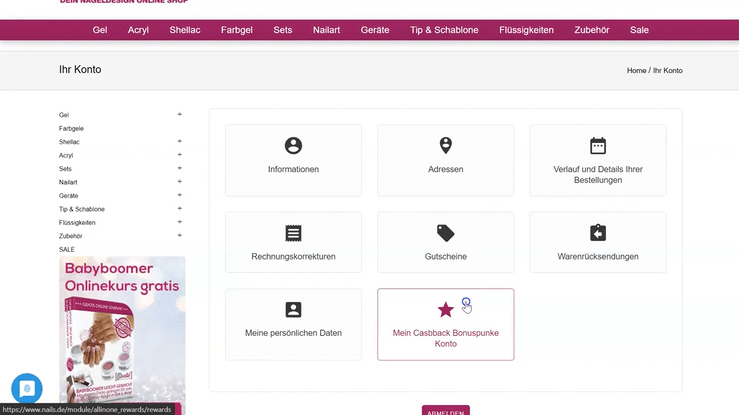
Task: Expand the Tip & Schablone sidebar category
Action: click(x=180, y=208)
